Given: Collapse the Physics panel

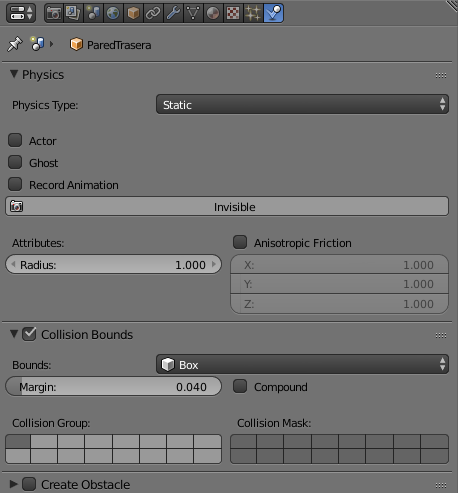Looking at the screenshot, I should (x=14, y=74).
